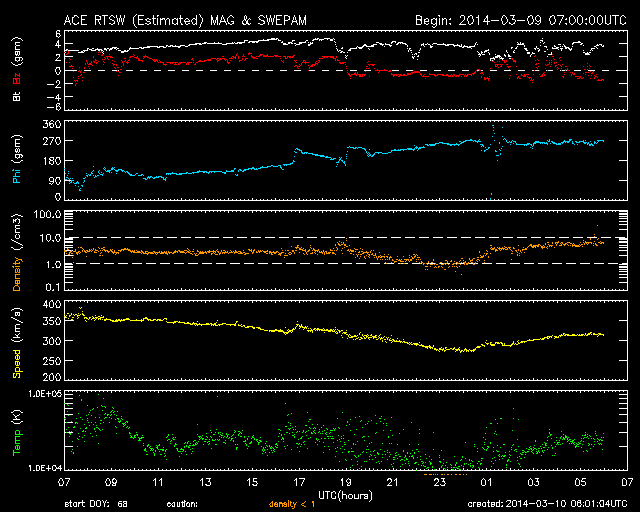Click the 'created: 2014-03-10 06:01:04UTC' timestamp
Image resolution: width=640 pixels, height=512 pixels.
coord(547,504)
